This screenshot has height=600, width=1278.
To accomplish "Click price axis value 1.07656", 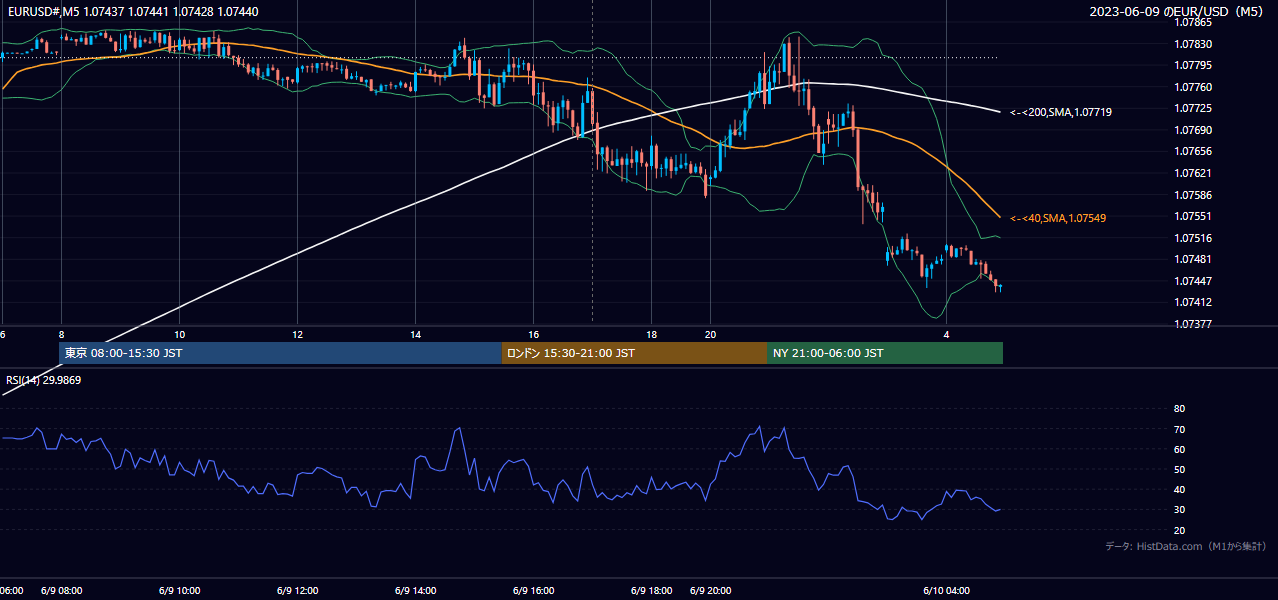I will pyautogui.click(x=1193, y=151).
